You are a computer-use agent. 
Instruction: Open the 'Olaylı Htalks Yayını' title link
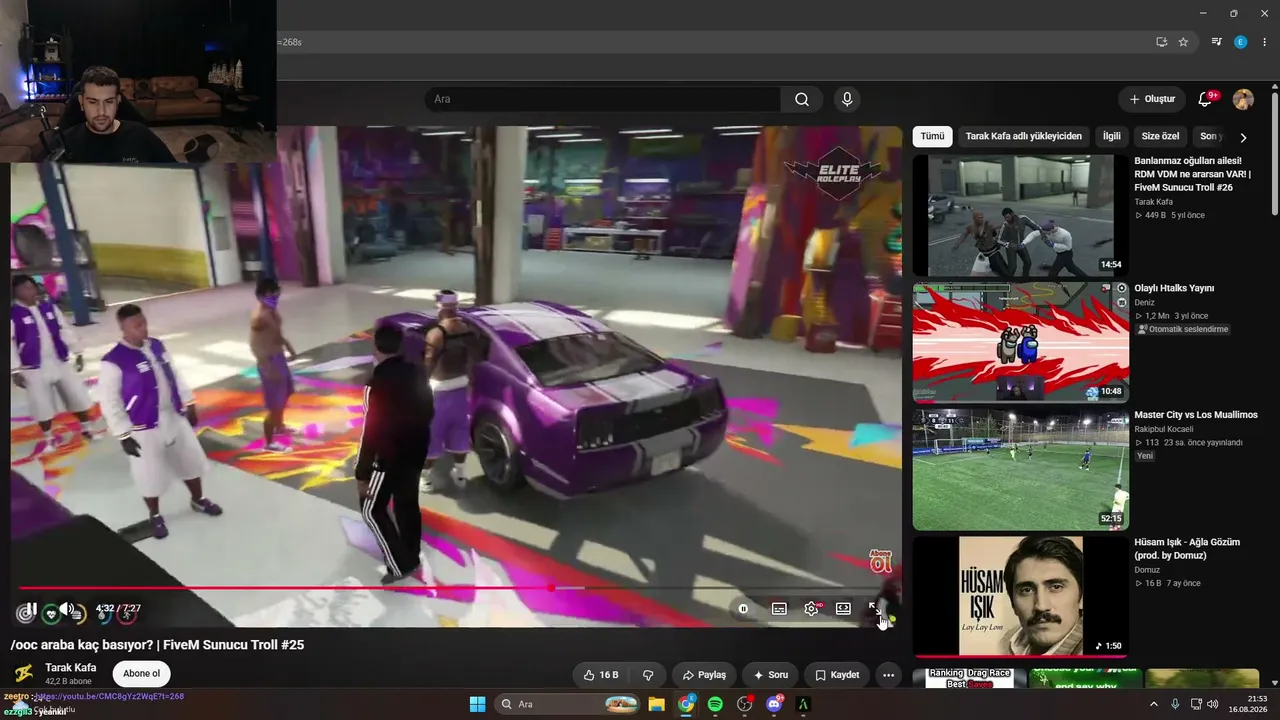[1174, 288]
